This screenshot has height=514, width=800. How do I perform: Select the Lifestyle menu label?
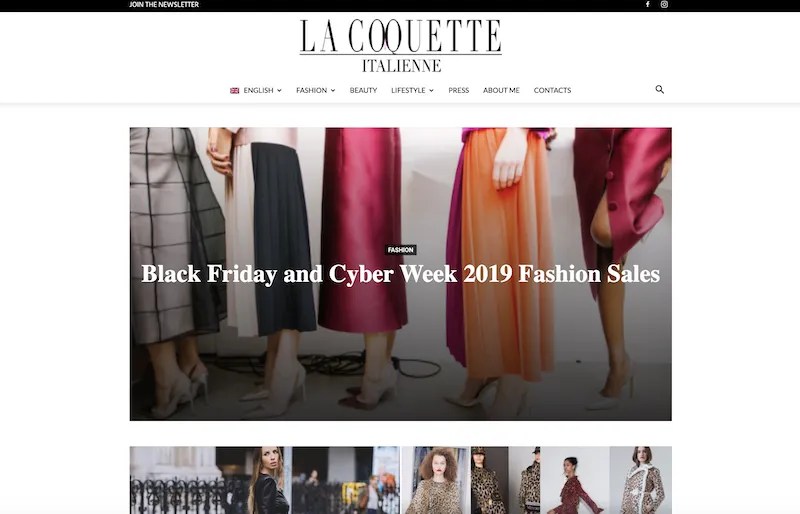click(x=408, y=90)
